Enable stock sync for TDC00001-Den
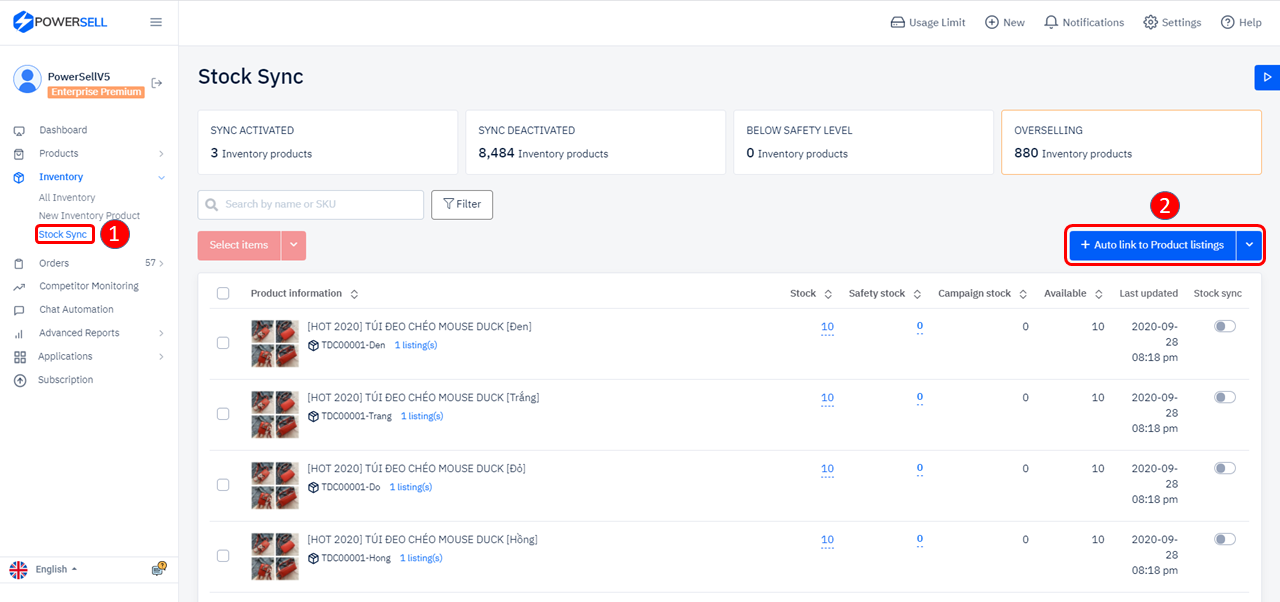This screenshot has height=602, width=1280. (x=1225, y=326)
